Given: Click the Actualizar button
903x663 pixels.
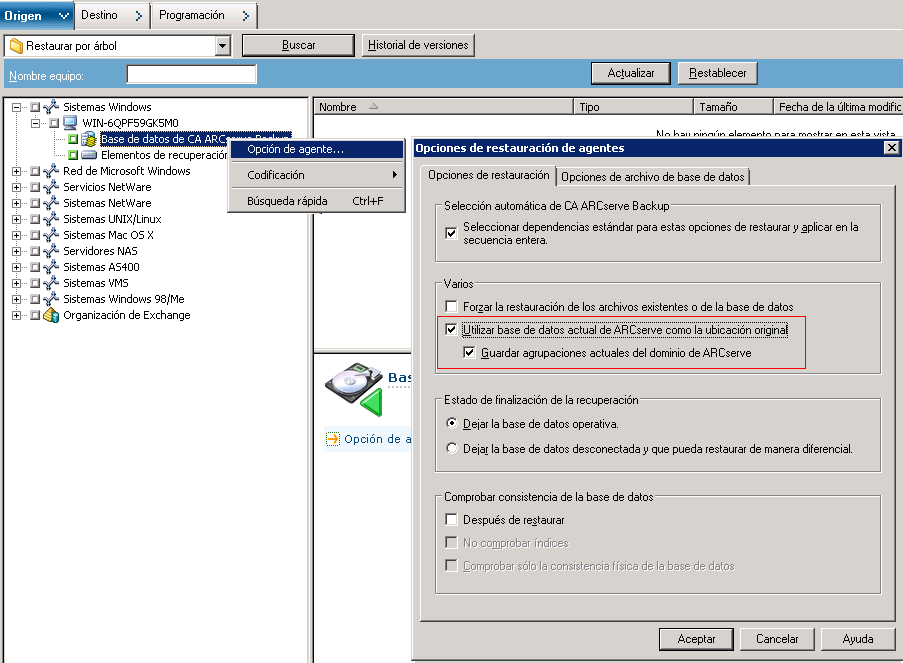Looking at the screenshot, I should (x=631, y=73).
